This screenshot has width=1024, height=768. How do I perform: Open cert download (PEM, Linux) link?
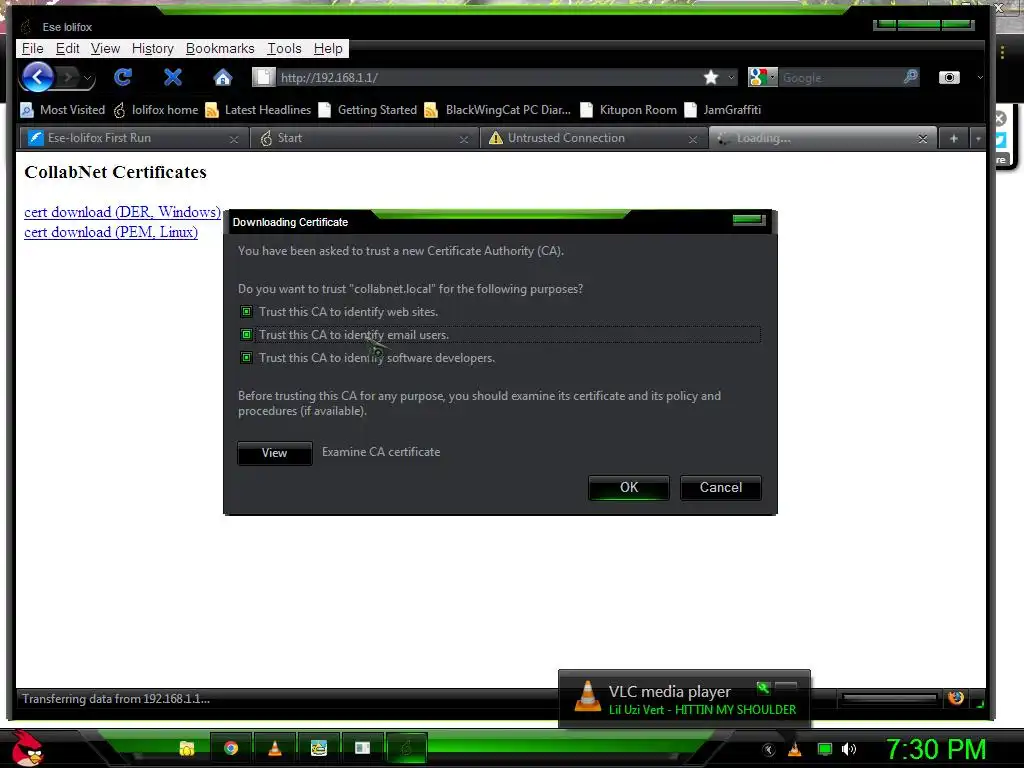coord(111,232)
